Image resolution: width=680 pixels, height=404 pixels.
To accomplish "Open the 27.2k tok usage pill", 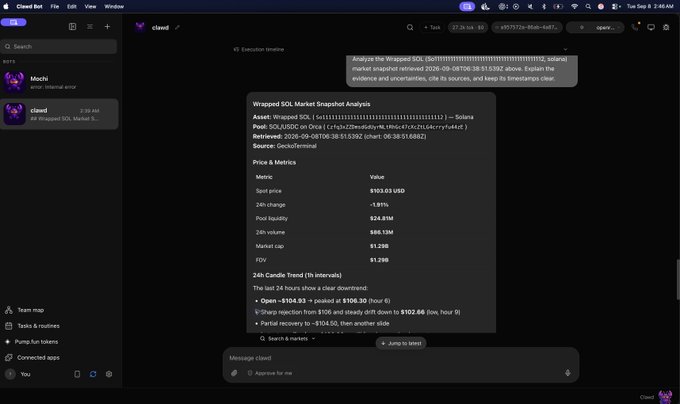I will (468, 27).
